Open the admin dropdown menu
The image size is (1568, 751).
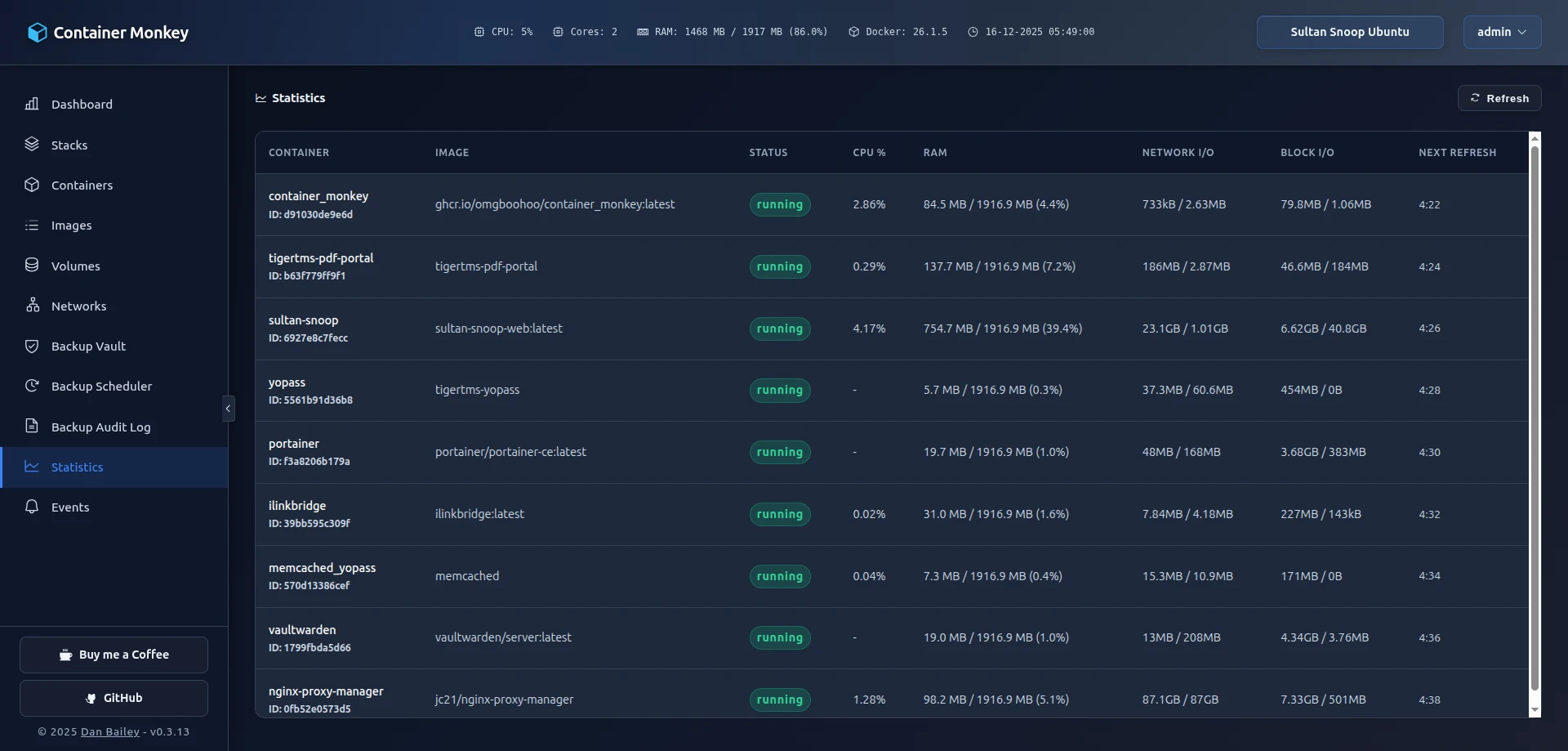point(1501,32)
